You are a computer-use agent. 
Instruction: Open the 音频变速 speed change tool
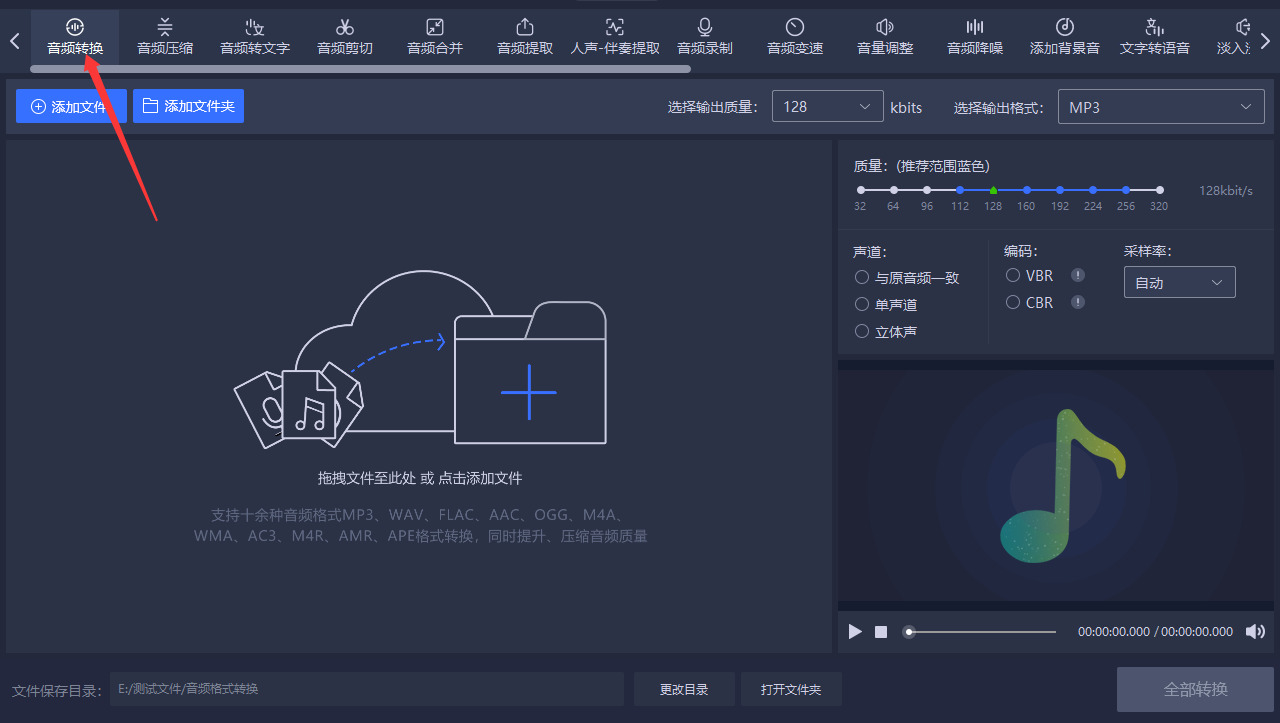click(795, 36)
